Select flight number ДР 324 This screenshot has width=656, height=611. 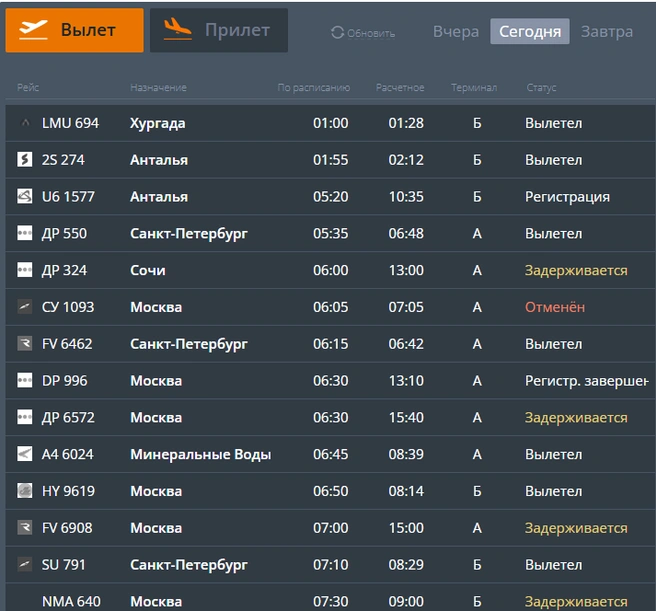(x=64, y=270)
